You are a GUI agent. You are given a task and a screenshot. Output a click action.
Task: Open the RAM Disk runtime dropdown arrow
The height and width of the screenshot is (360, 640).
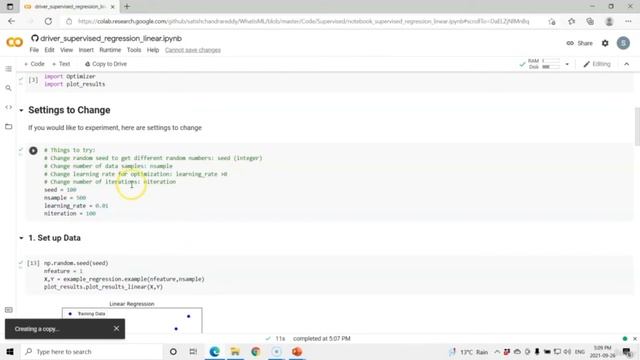pyautogui.click(x=567, y=64)
